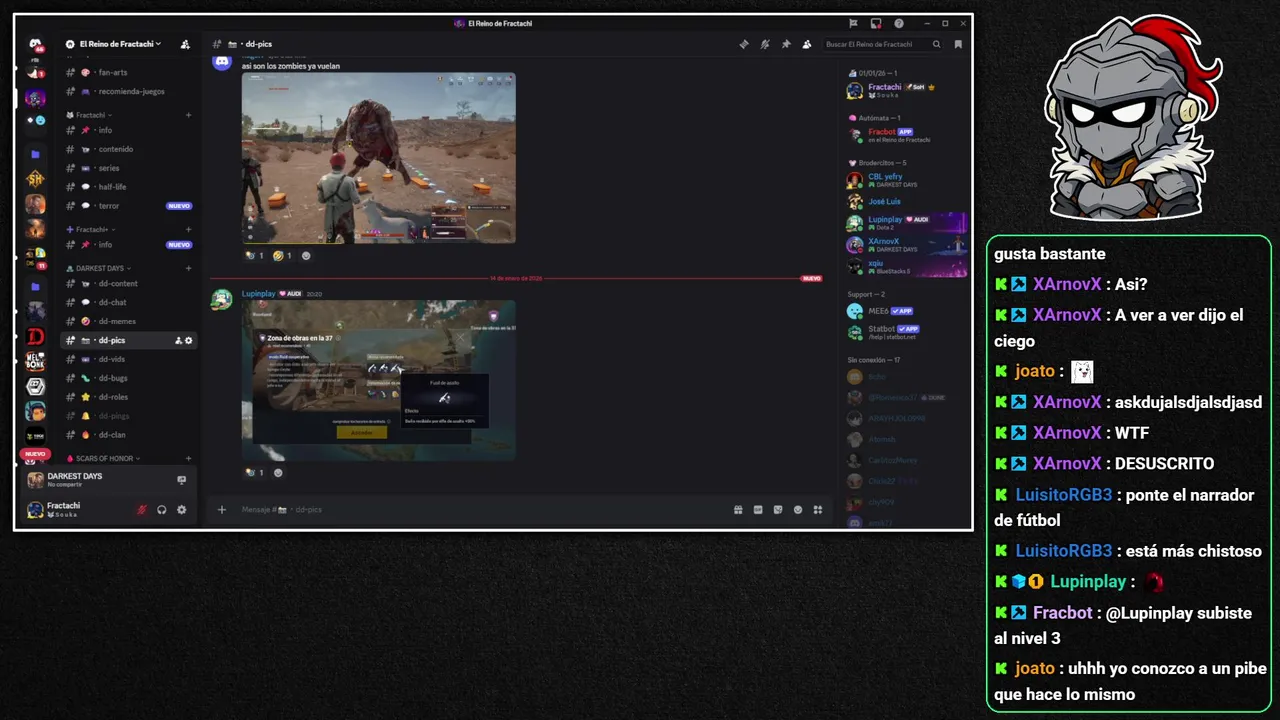Open the gift Nitro icon
Viewport: 1280px width, 720px height.
coord(738,510)
